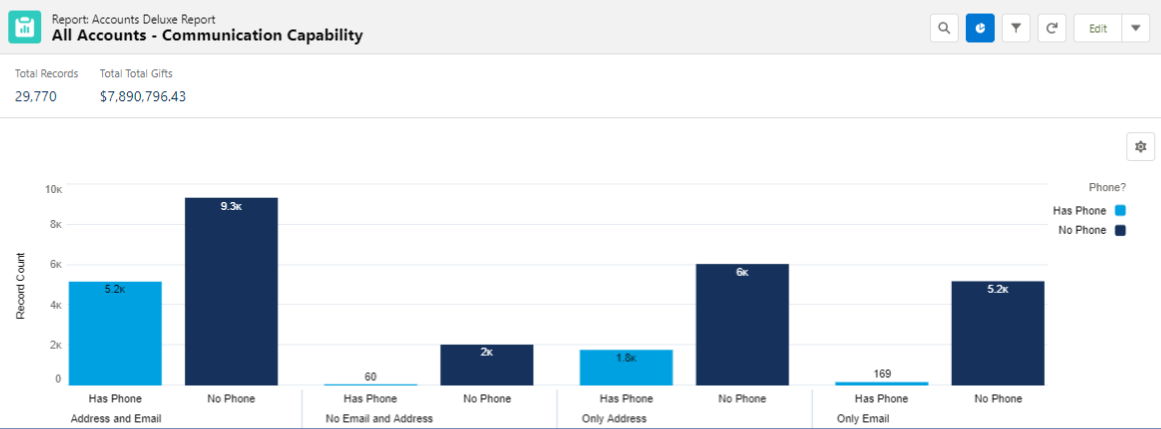Image resolution: width=1161 pixels, height=429 pixels.
Task: Click the report type icon beside title
Action: 25,27
